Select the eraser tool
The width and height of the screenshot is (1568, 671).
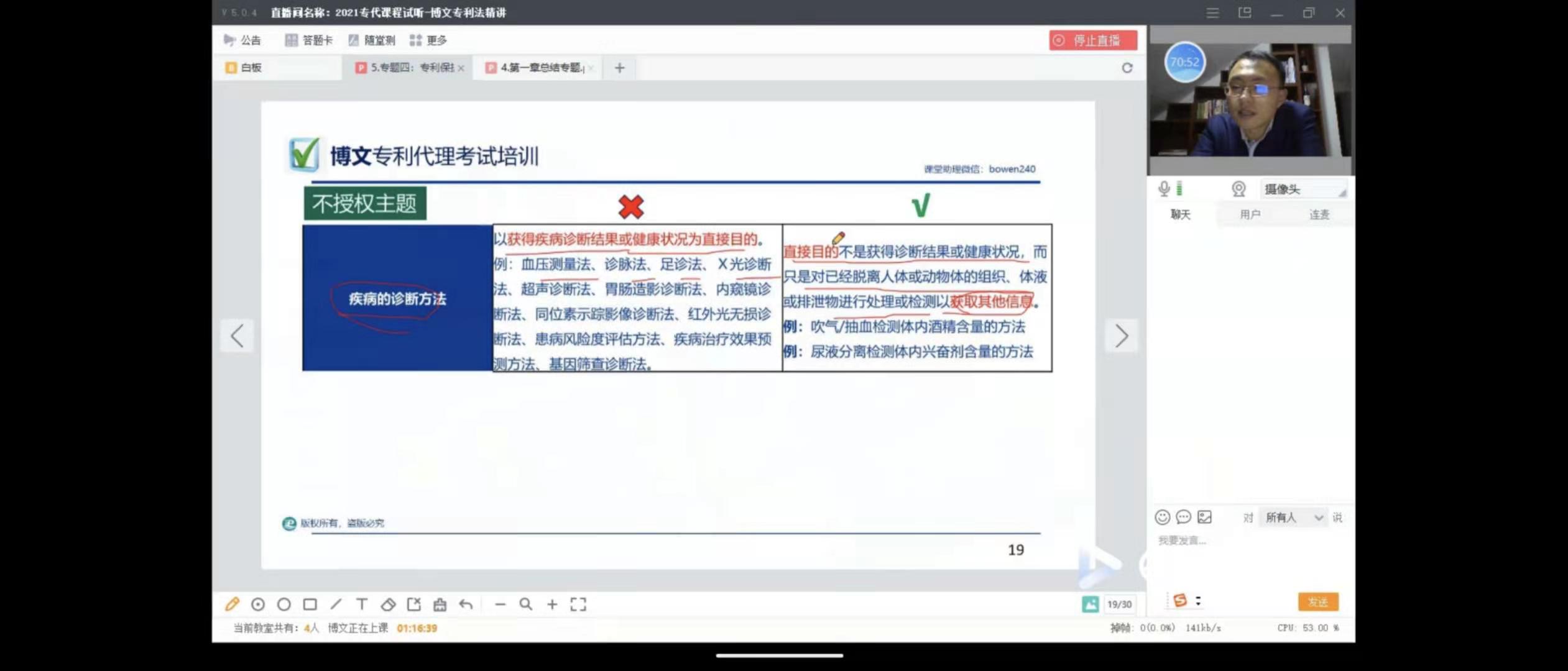pyautogui.click(x=388, y=604)
